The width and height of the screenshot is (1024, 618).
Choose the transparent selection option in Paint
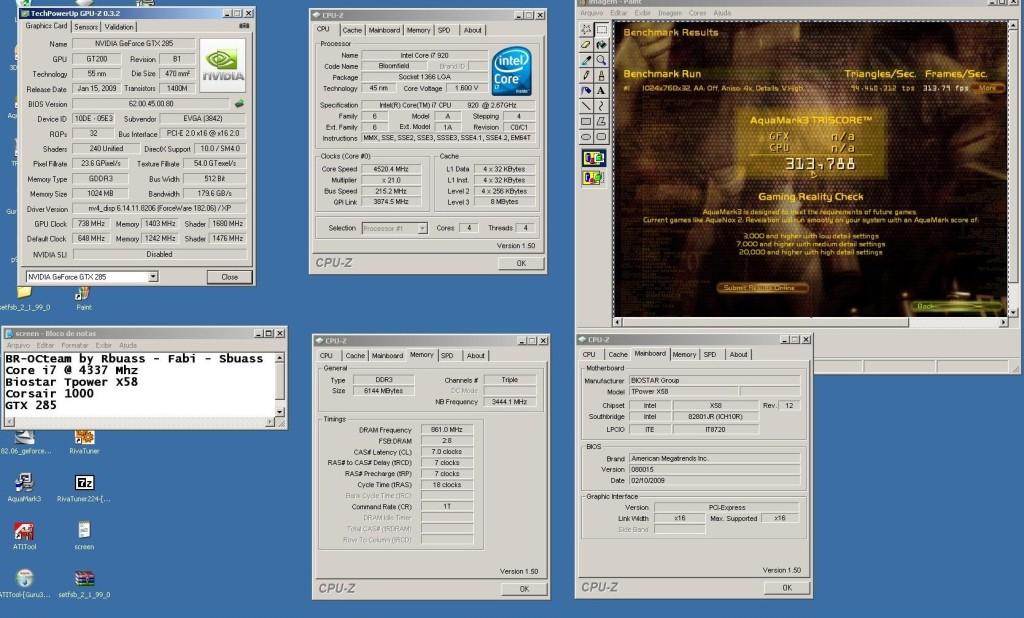pyautogui.click(x=594, y=178)
